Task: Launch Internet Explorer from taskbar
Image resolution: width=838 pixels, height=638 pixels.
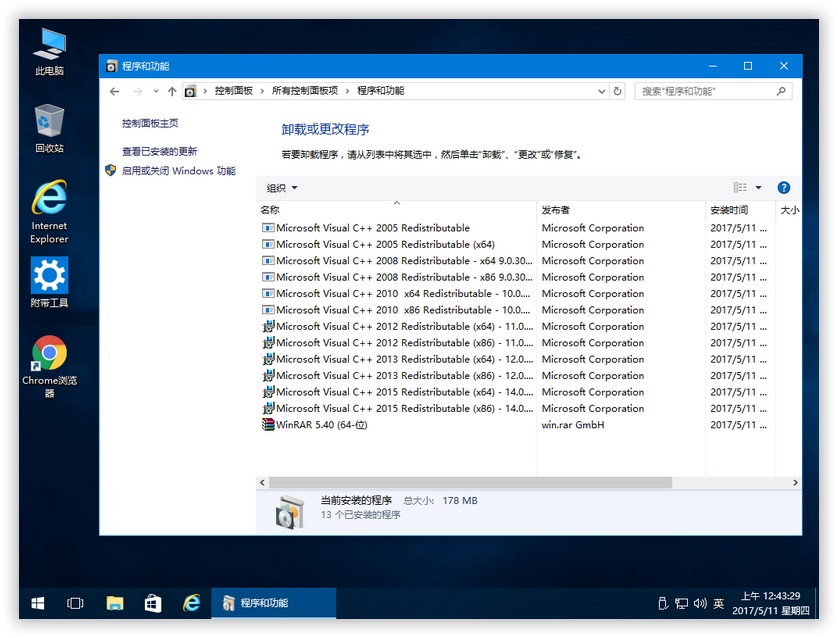Action: 191,603
